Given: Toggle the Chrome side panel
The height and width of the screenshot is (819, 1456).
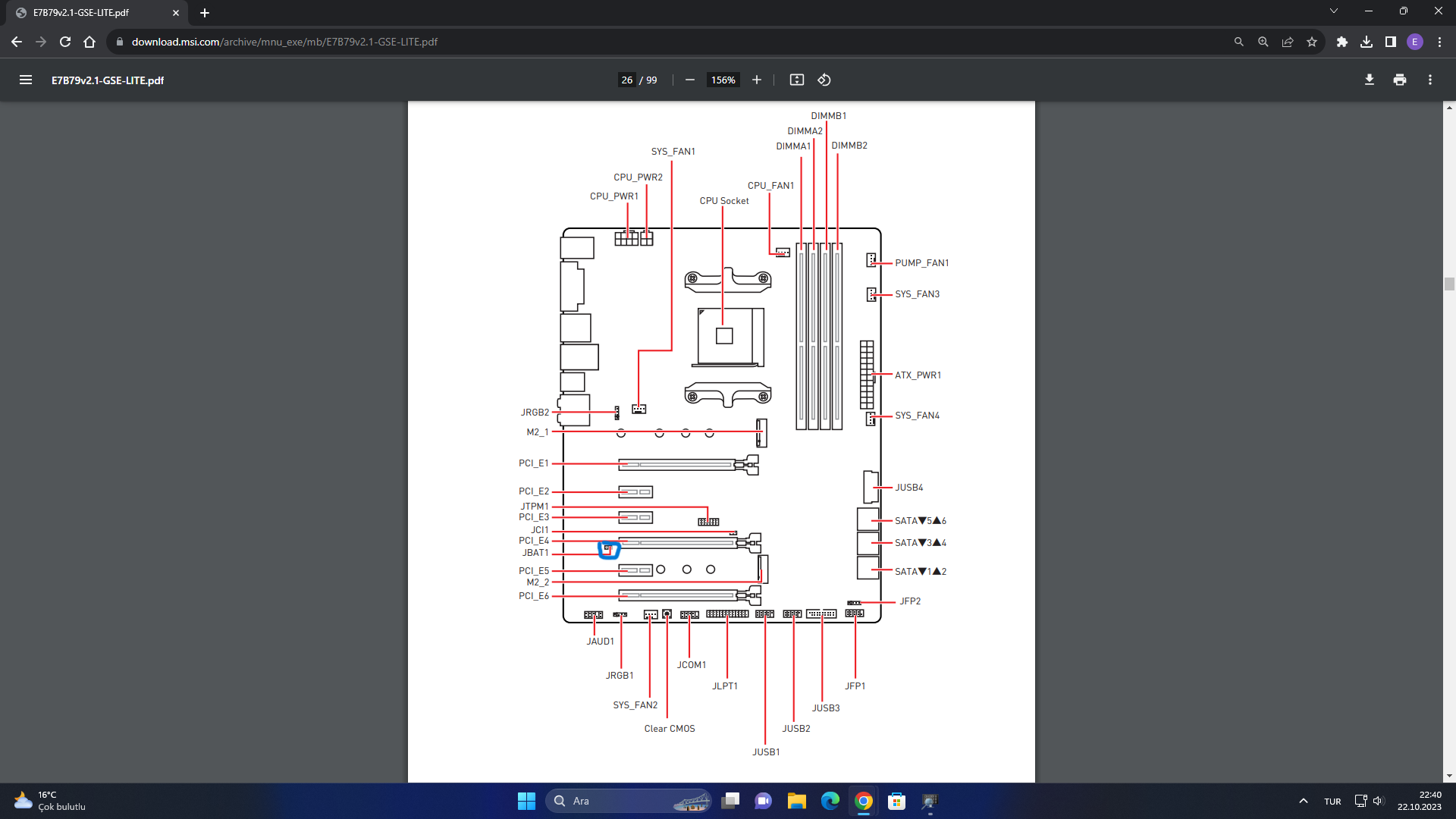Looking at the screenshot, I should click(1391, 42).
